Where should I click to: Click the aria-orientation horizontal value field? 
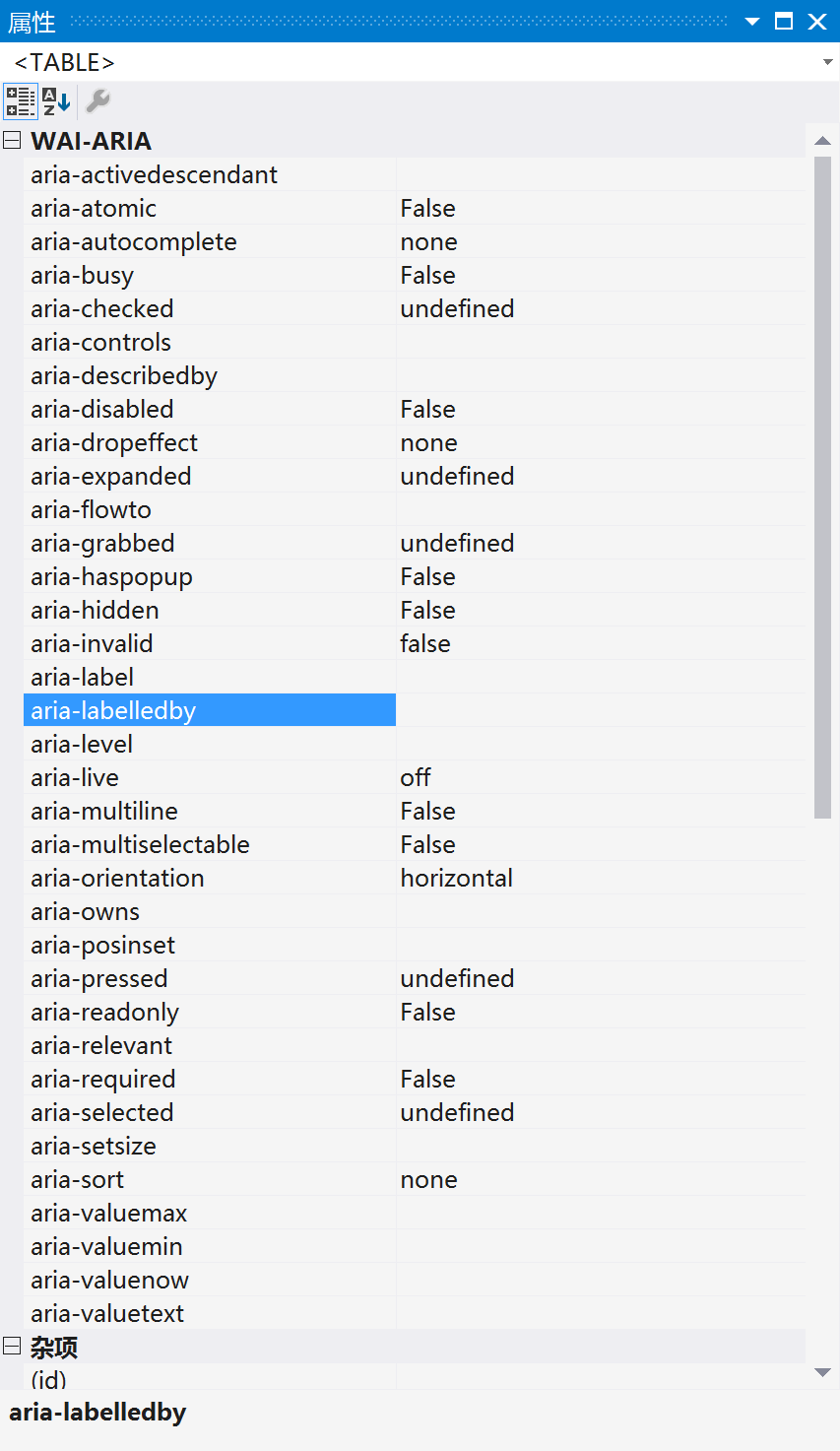click(x=600, y=878)
